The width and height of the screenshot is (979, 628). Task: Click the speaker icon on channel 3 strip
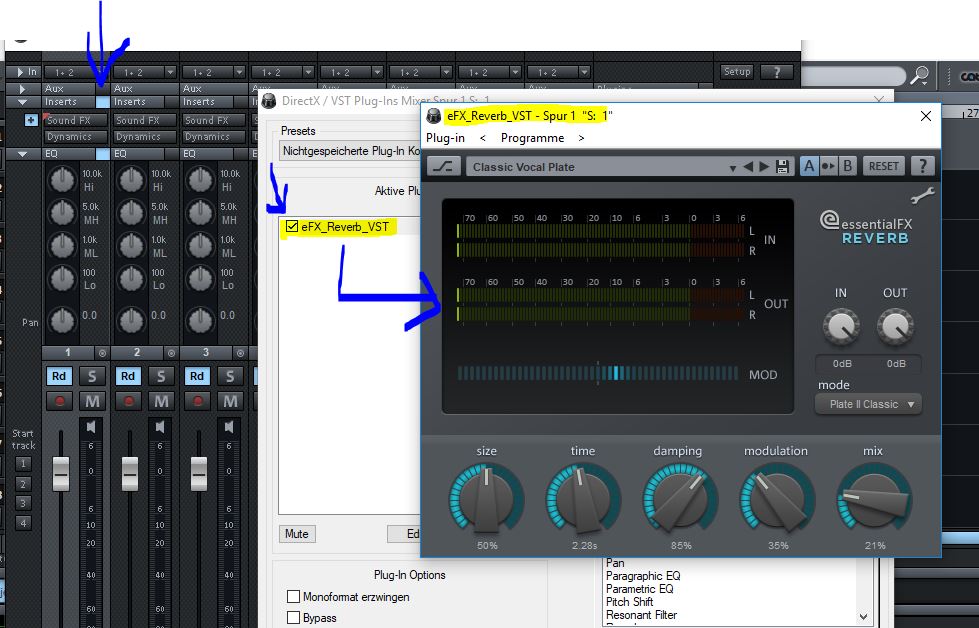[x=229, y=427]
